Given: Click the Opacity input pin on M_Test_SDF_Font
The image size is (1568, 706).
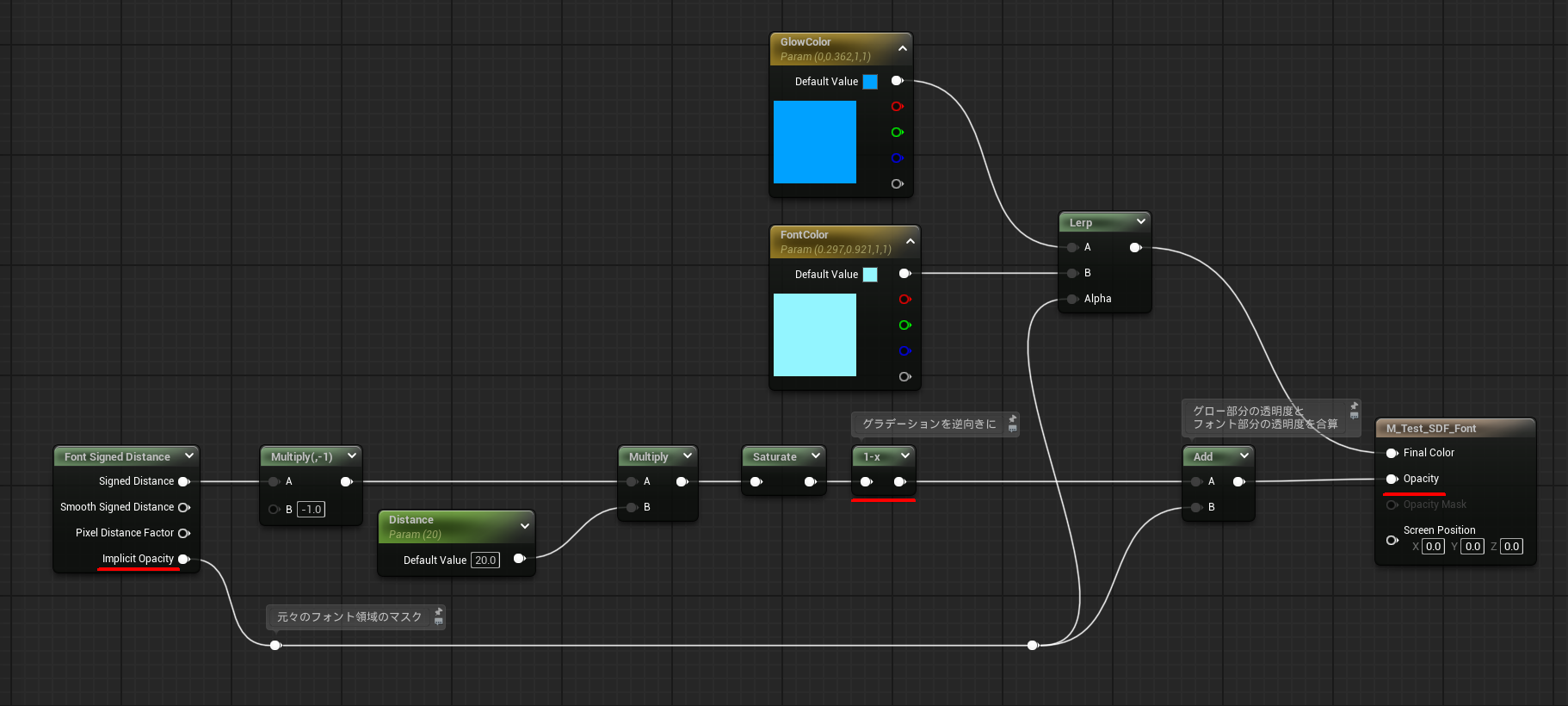Looking at the screenshot, I should 1392,479.
